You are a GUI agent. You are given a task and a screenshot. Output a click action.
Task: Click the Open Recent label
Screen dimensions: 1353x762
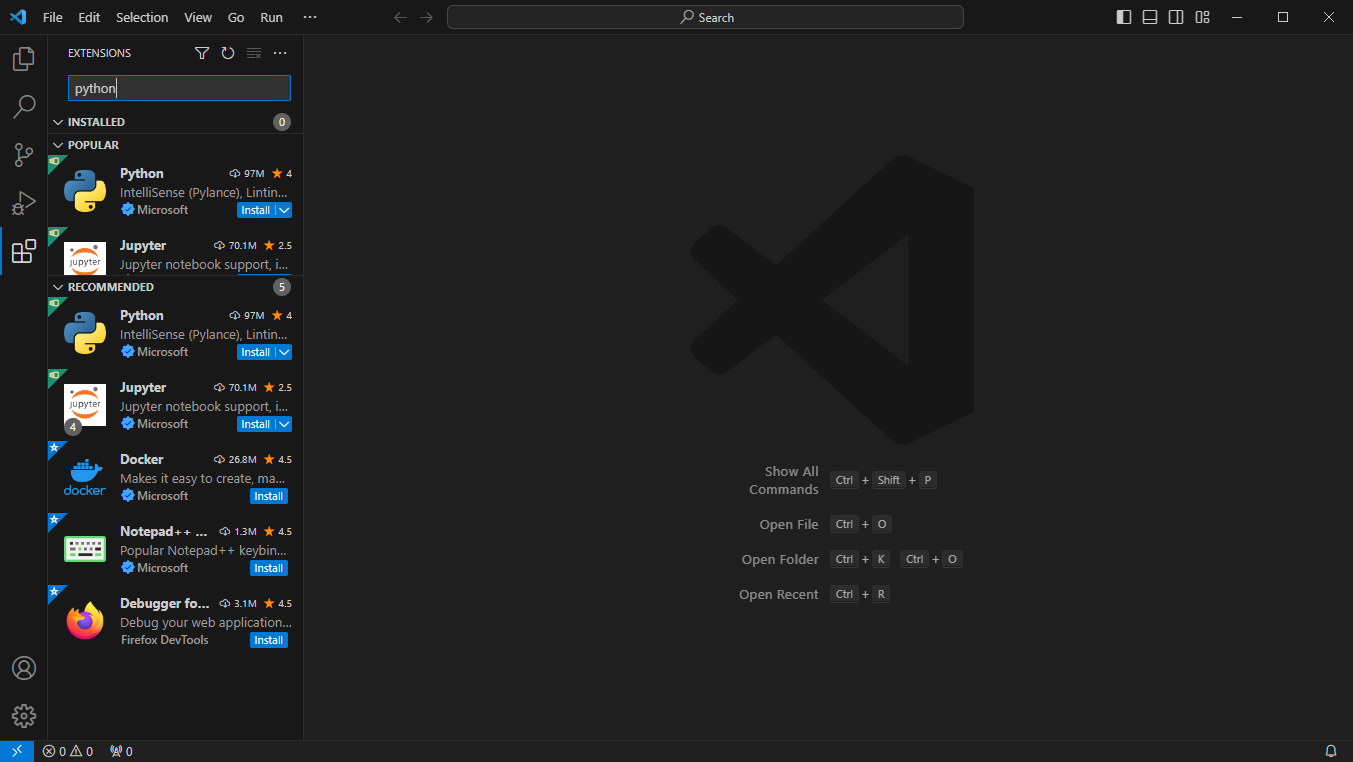point(779,594)
